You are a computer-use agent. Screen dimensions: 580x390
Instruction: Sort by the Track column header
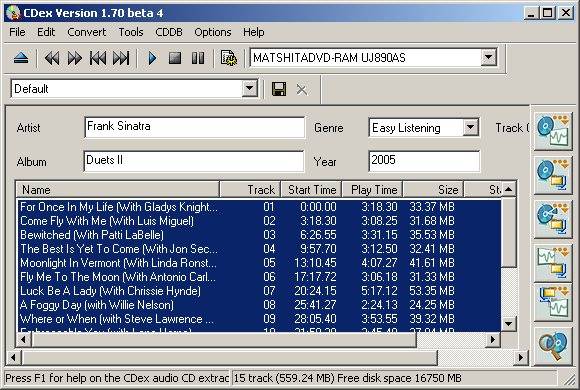point(250,189)
